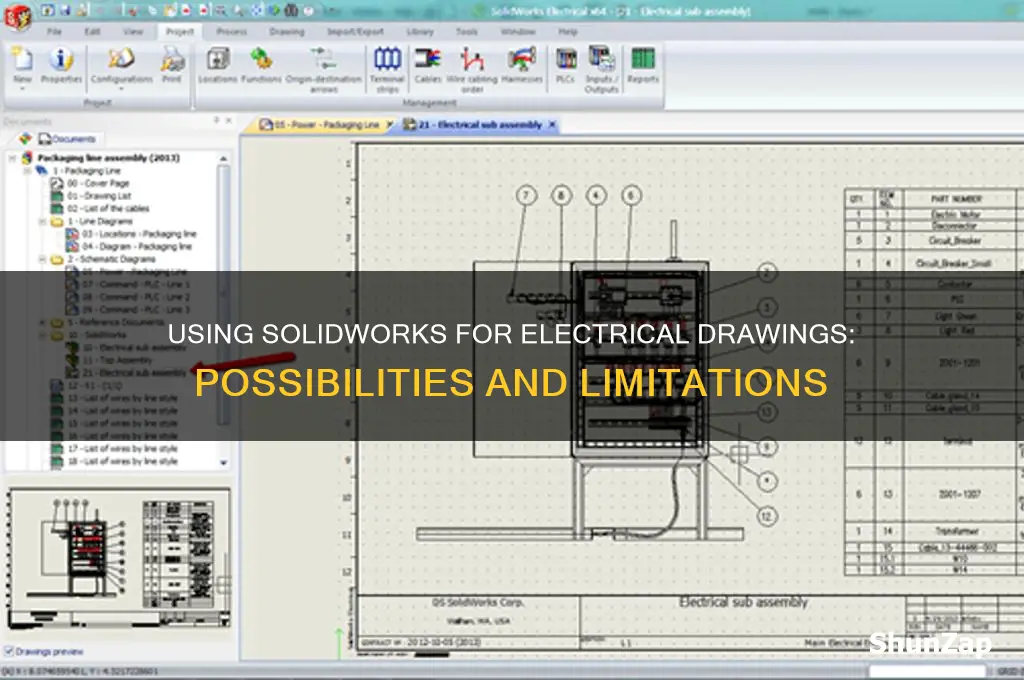Click the 01 - Drawing List report icon

click(57, 196)
